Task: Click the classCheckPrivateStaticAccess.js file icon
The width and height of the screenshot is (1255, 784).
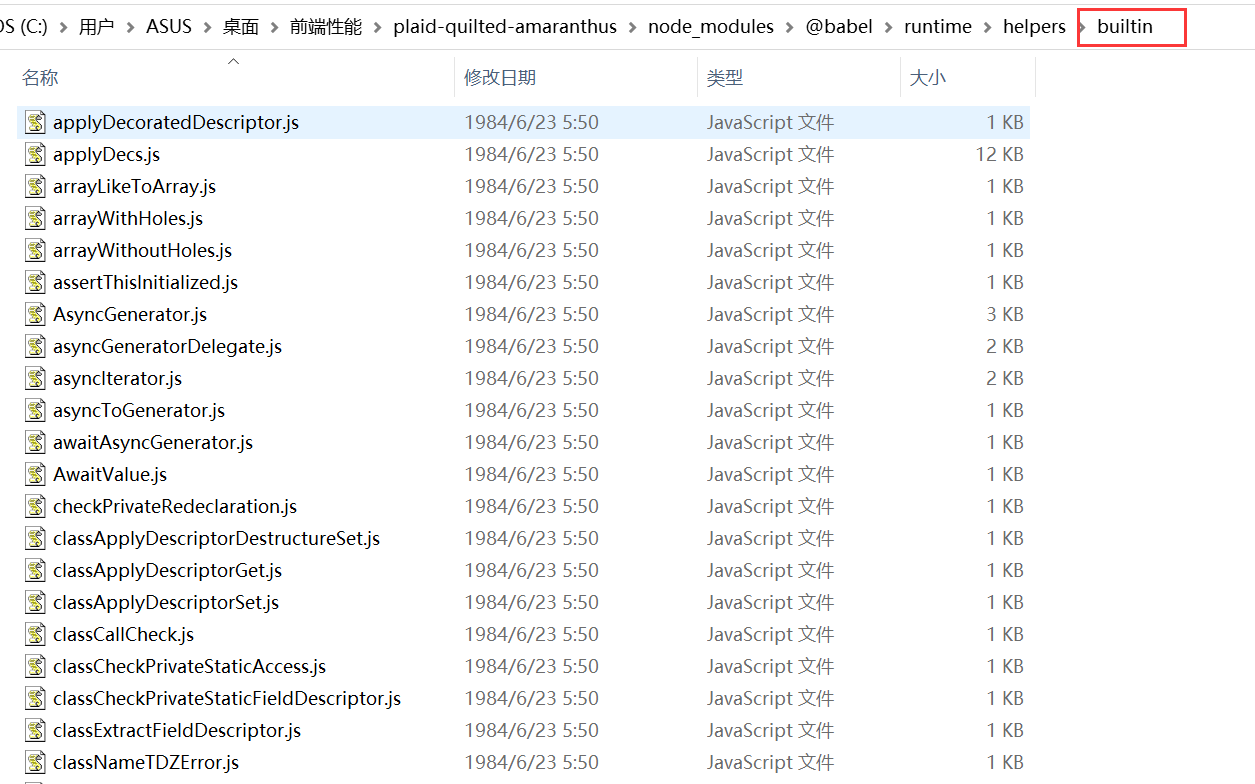Action: [x=36, y=666]
